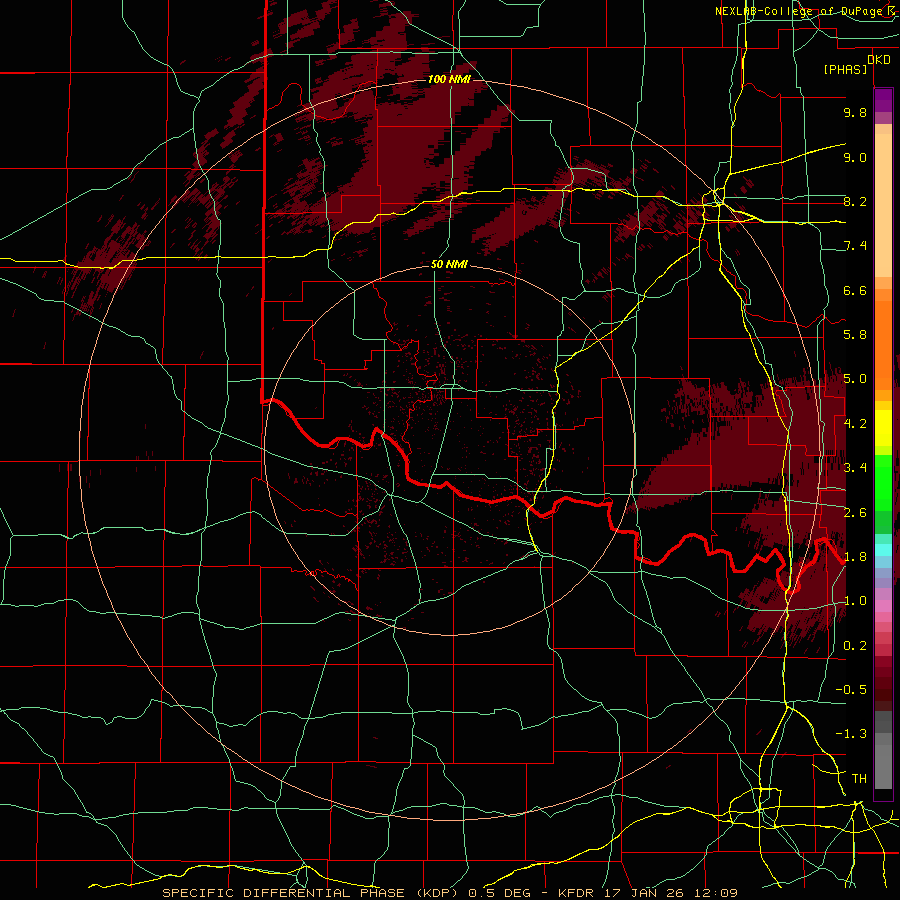Click the 2.6 value on the color scale
Viewport: 900px width, 900px height.
pyautogui.click(x=855, y=513)
